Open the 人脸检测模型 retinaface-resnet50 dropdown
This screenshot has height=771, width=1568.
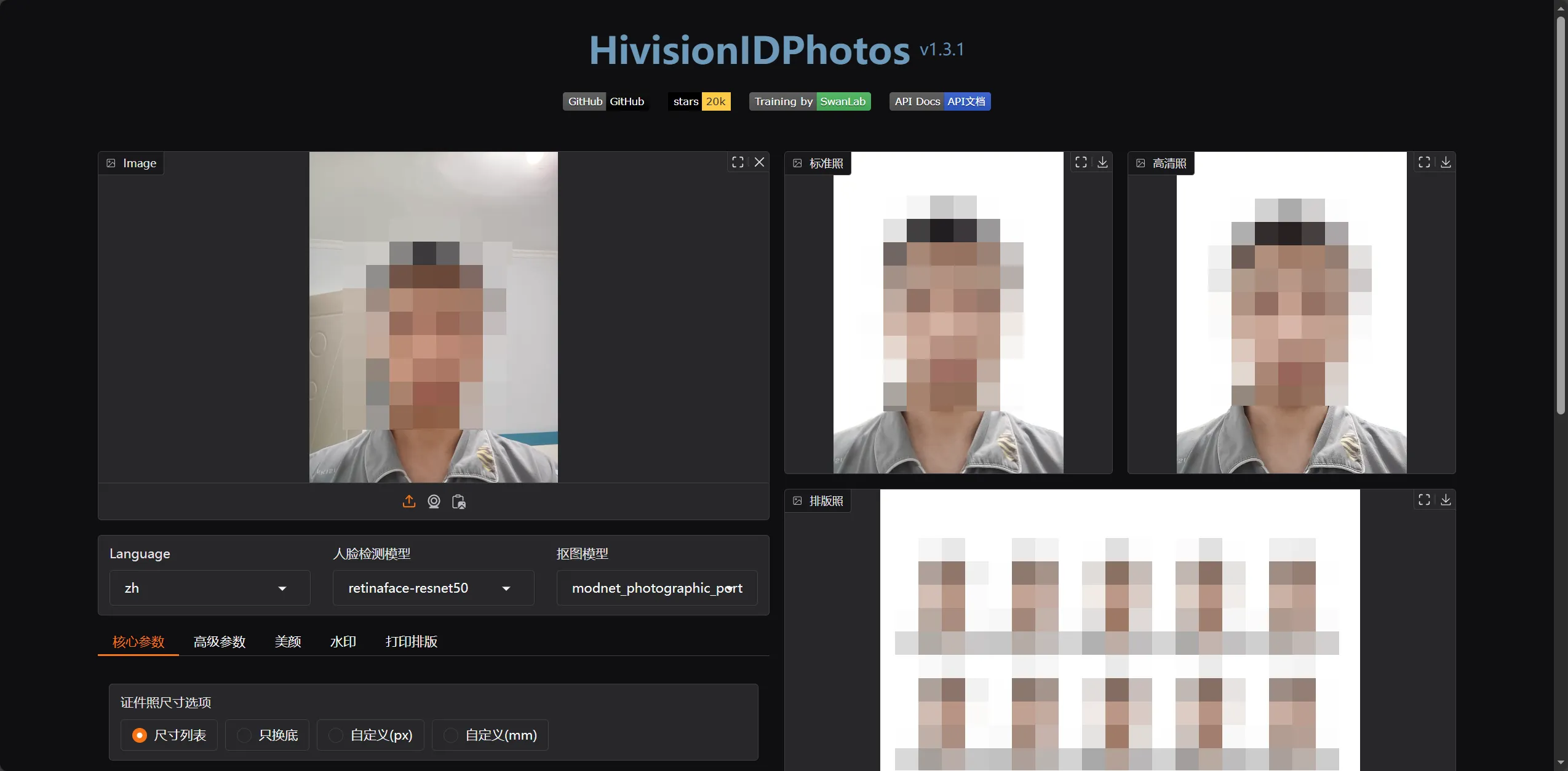pyautogui.click(x=432, y=588)
